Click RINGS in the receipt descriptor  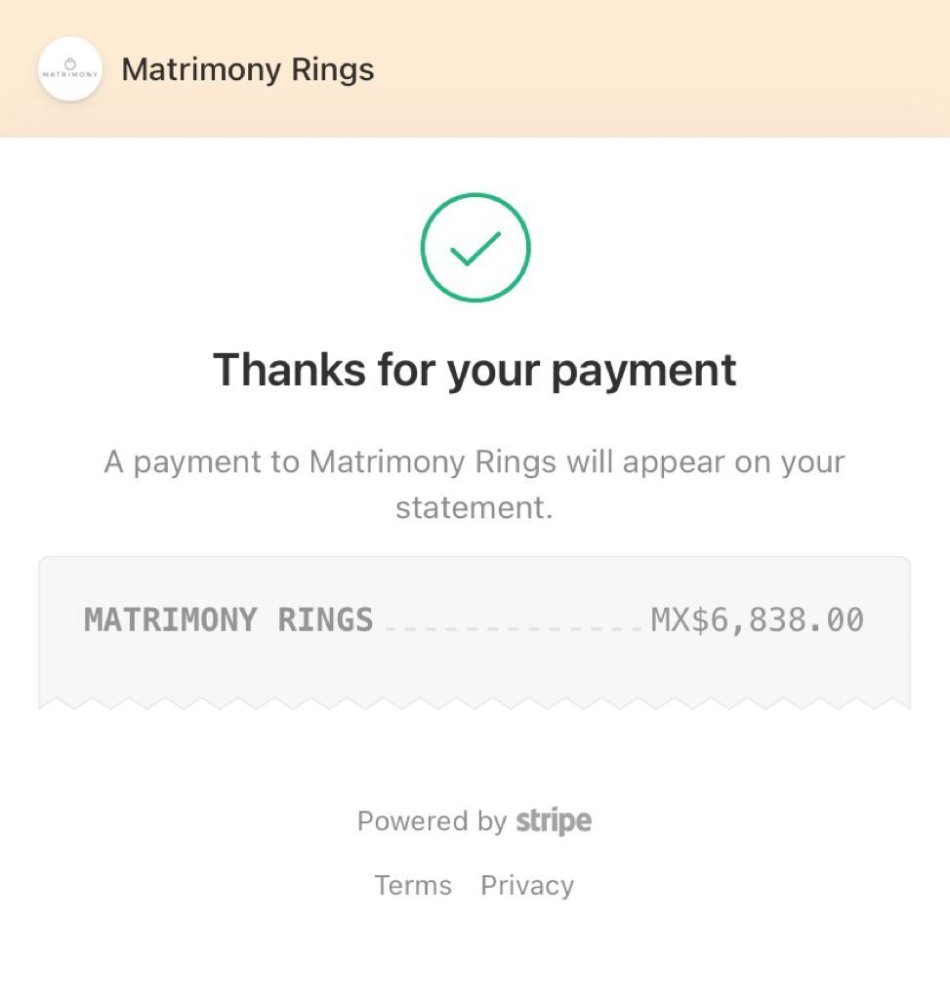325,619
